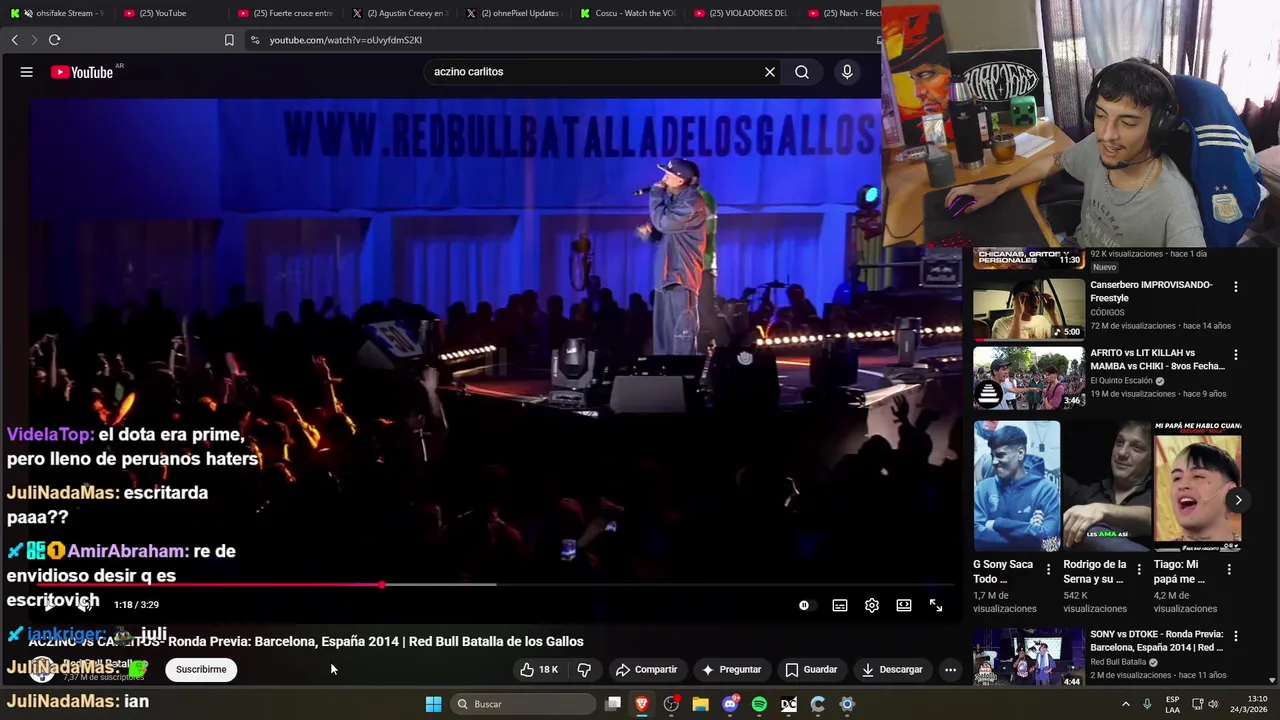Open Discord from the taskbar

[x=730, y=704]
